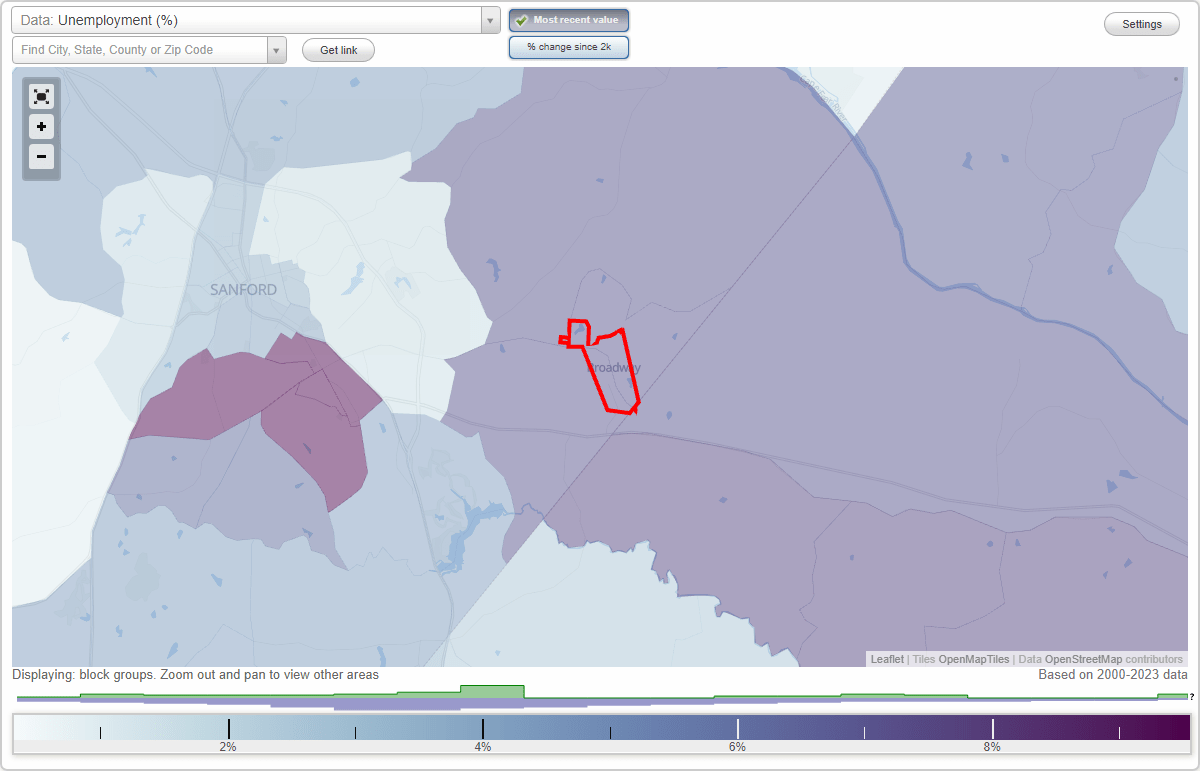Viewport: 1200px width, 771px height.
Task: Click the 2% mark on color scale
Action: click(228, 746)
